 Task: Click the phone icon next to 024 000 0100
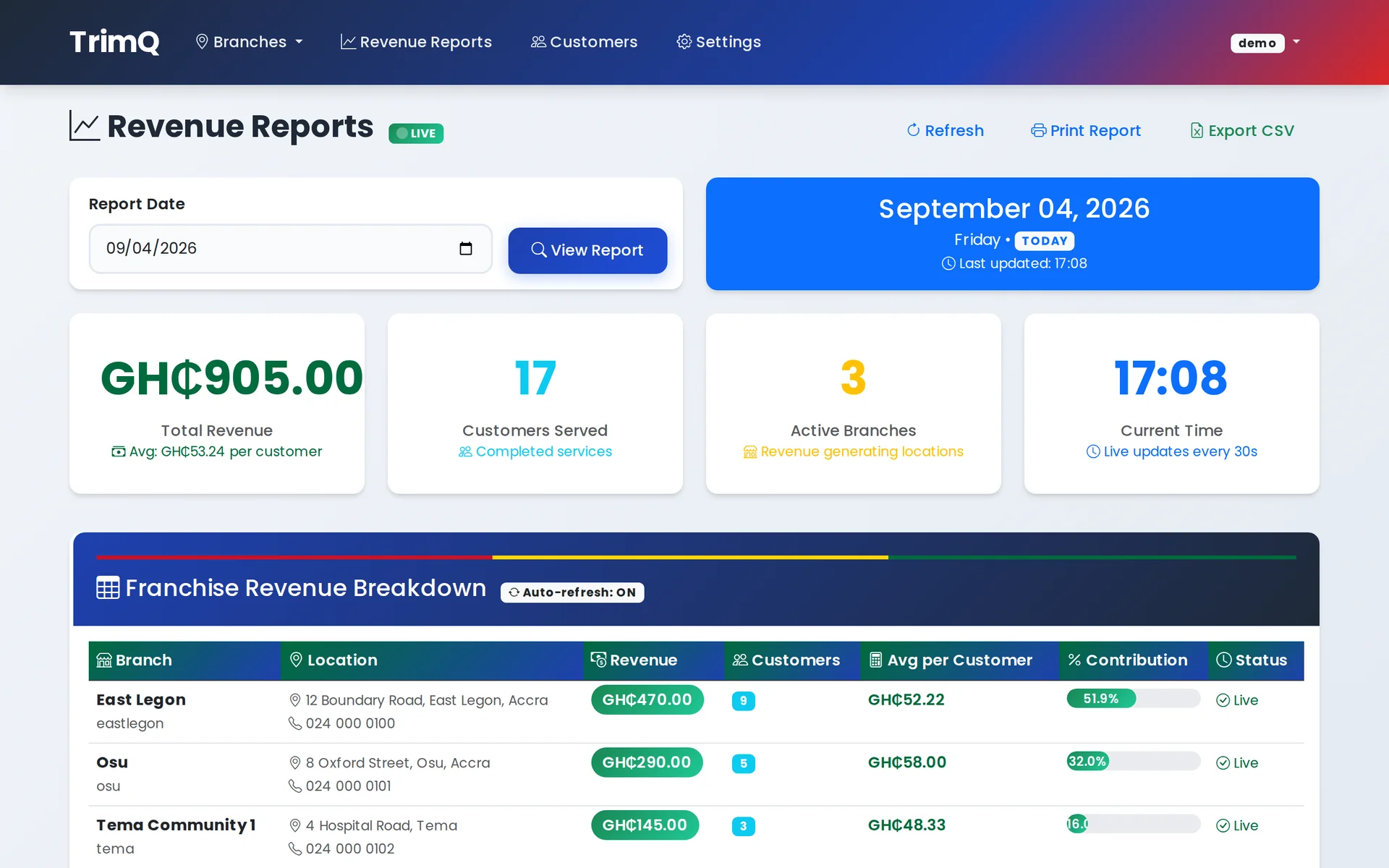(x=295, y=723)
